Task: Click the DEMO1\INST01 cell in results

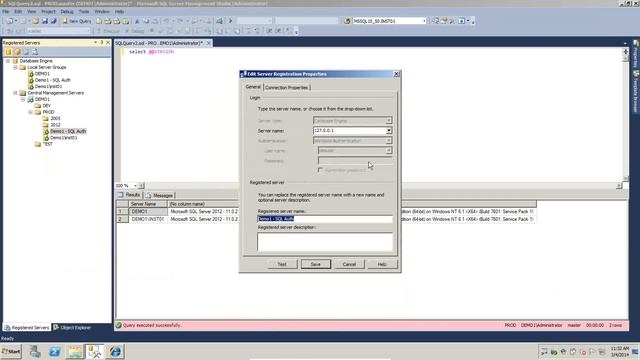Action: [x=148, y=219]
